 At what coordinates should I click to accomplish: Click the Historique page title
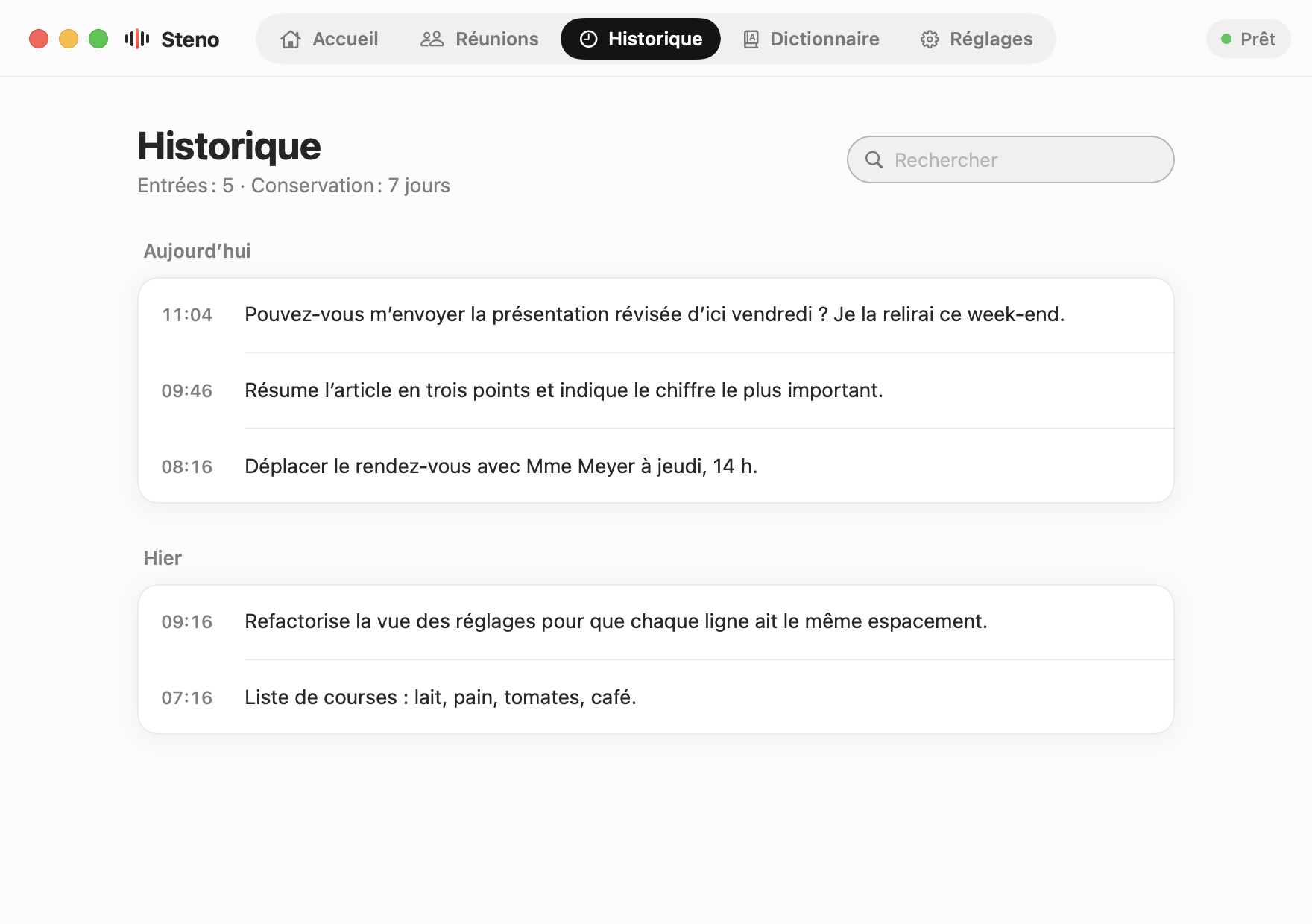tap(229, 146)
